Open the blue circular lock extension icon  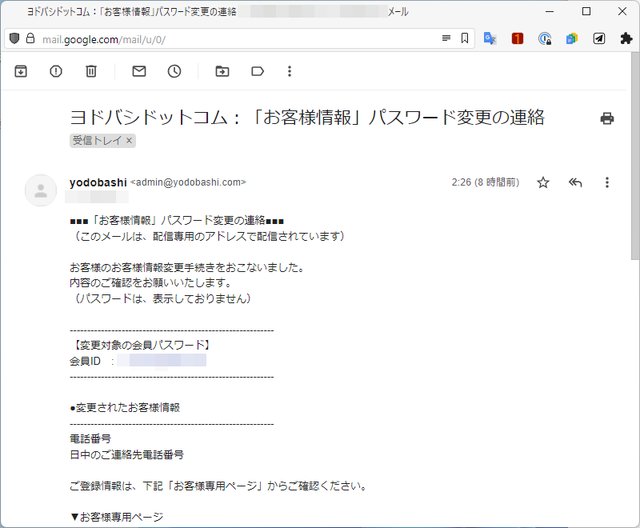pos(544,39)
